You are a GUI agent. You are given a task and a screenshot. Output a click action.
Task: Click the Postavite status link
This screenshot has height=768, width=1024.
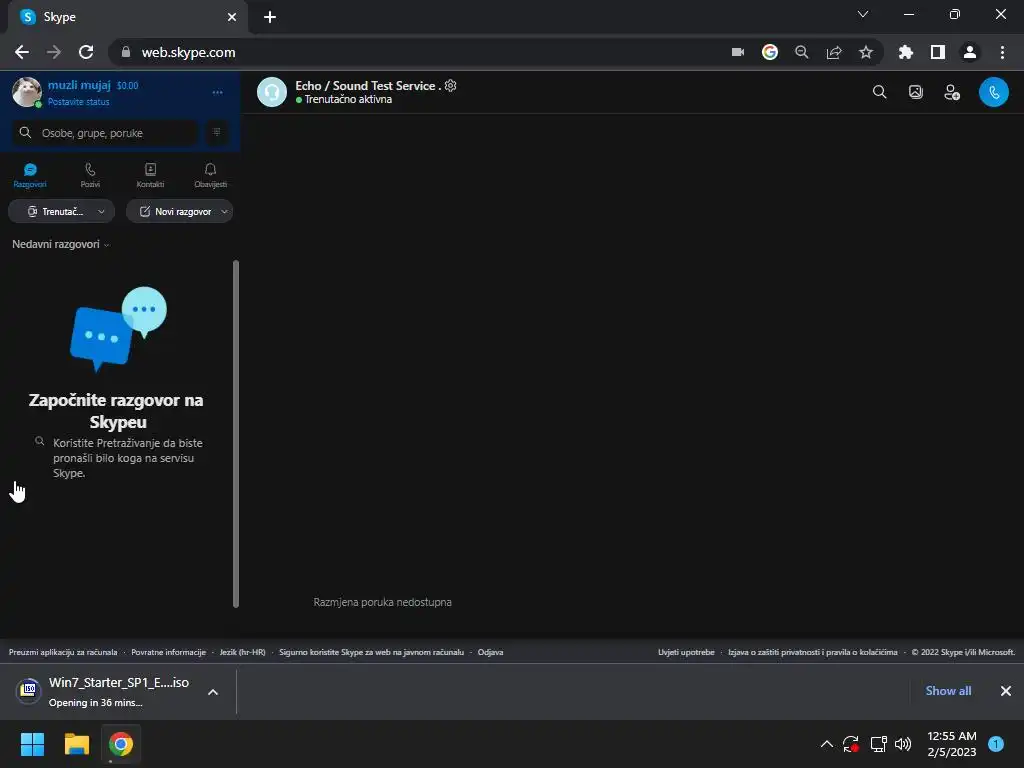78,102
